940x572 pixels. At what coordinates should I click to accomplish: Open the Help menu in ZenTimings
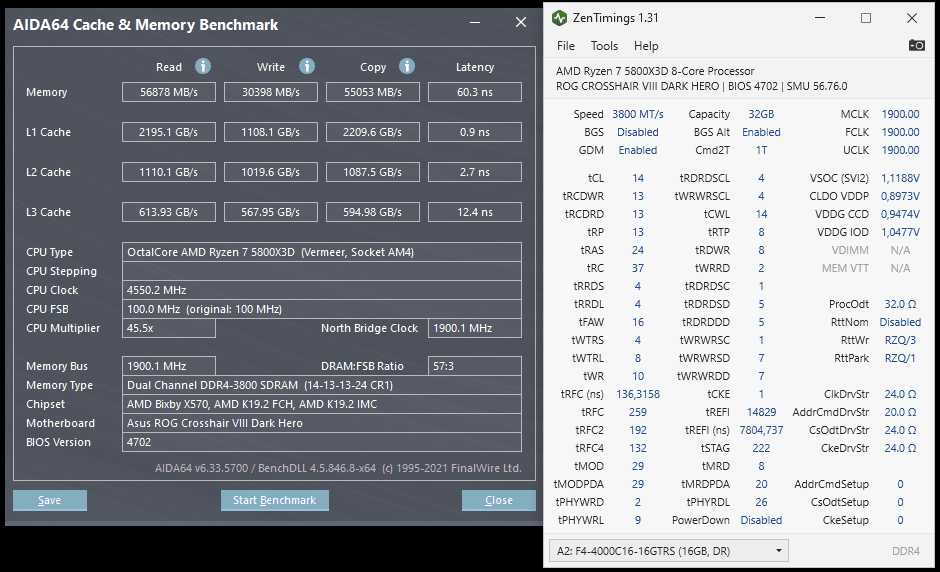click(x=646, y=46)
